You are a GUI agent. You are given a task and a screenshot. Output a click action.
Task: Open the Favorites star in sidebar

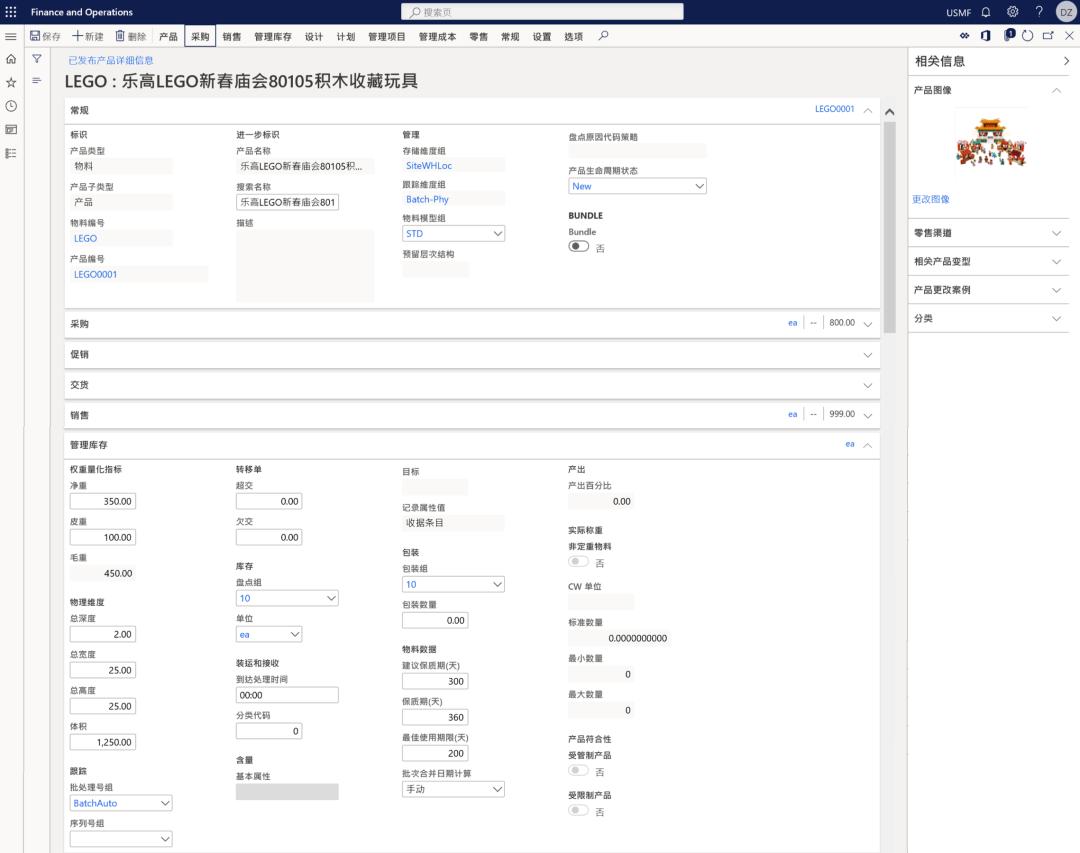click(11, 83)
